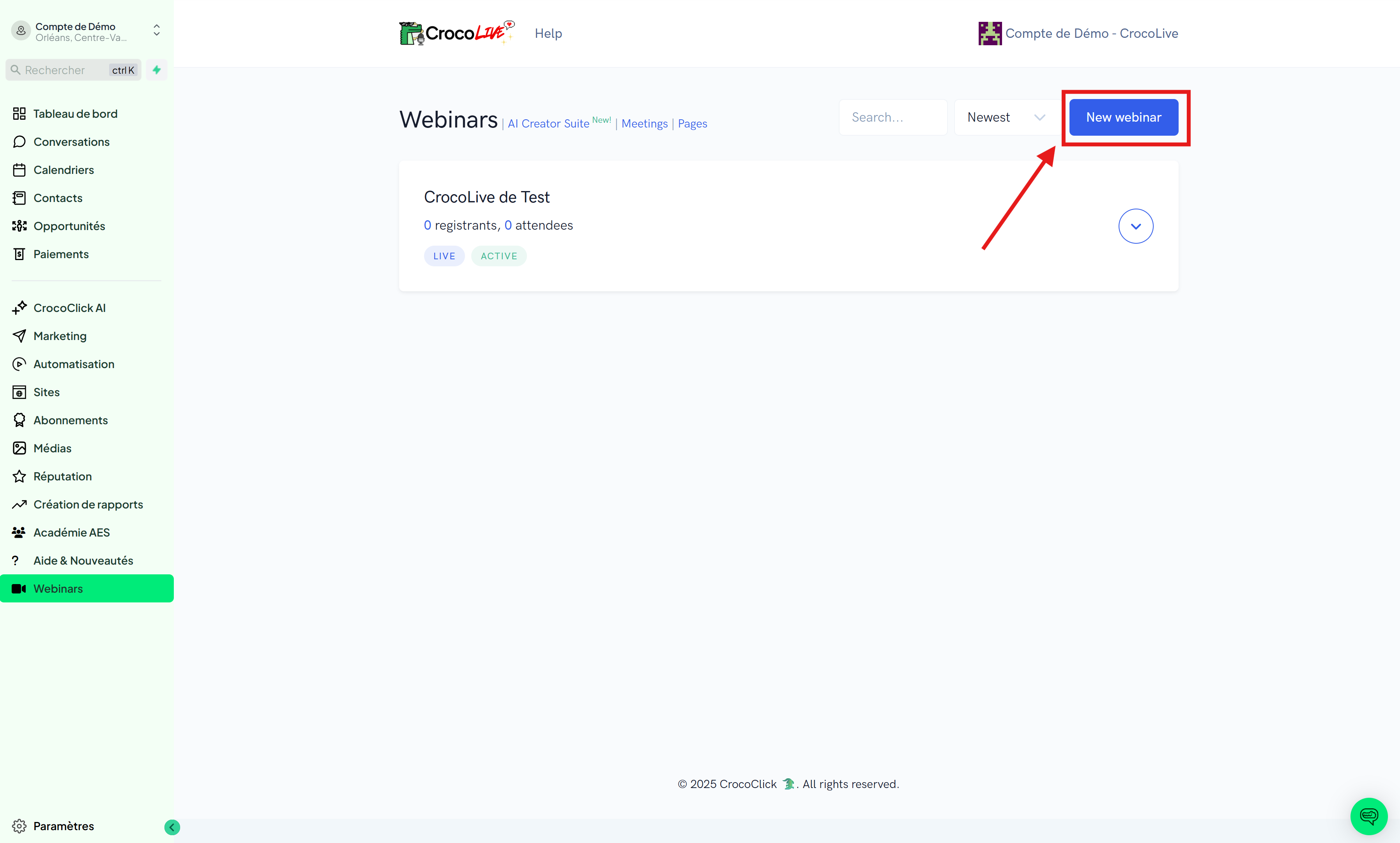This screenshot has width=1400, height=843.
Task: Collapse the sidebar with the green arrow
Action: pyautogui.click(x=172, y=827)
